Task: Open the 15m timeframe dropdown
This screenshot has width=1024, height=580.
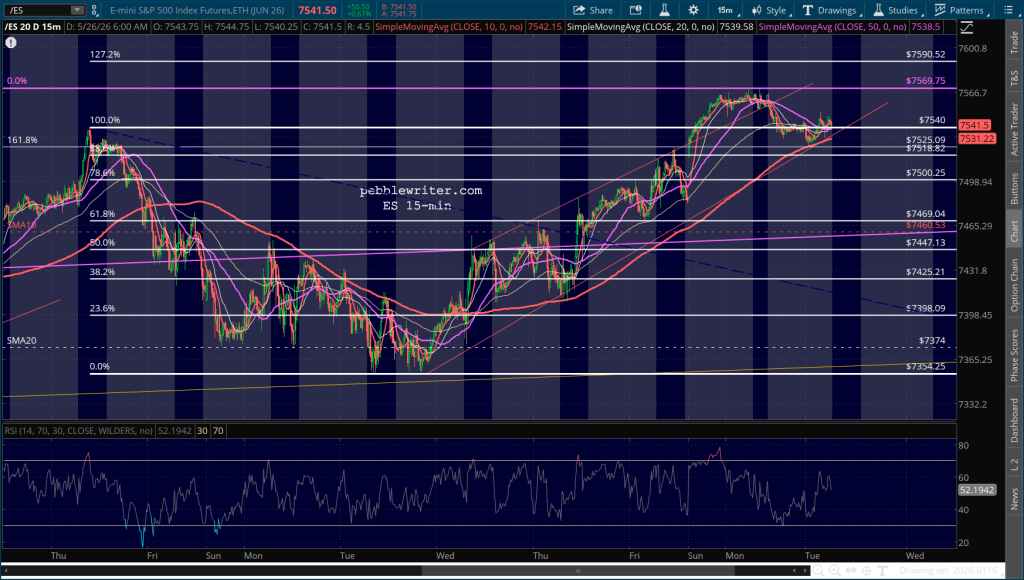Action: [x=727, y=10]
